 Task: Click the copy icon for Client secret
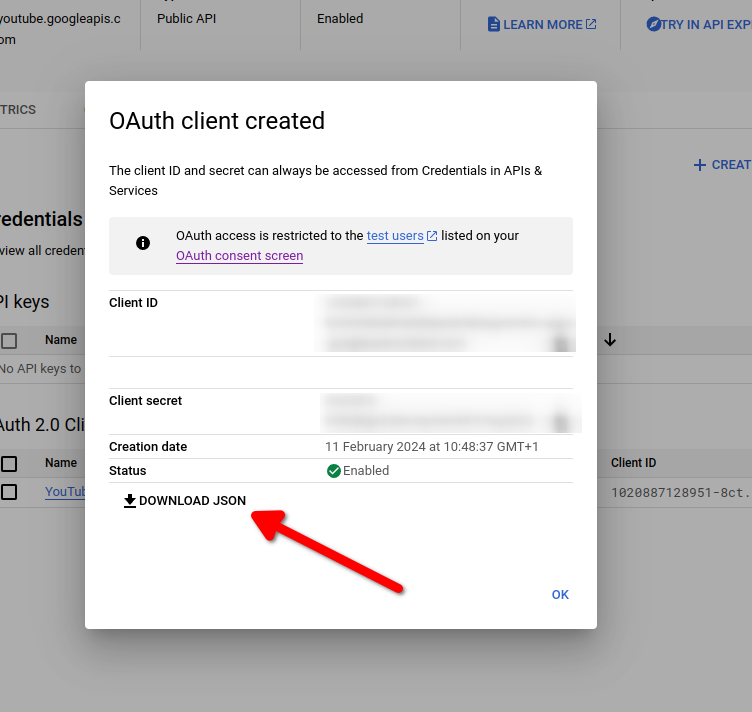[x=561, y=421]
